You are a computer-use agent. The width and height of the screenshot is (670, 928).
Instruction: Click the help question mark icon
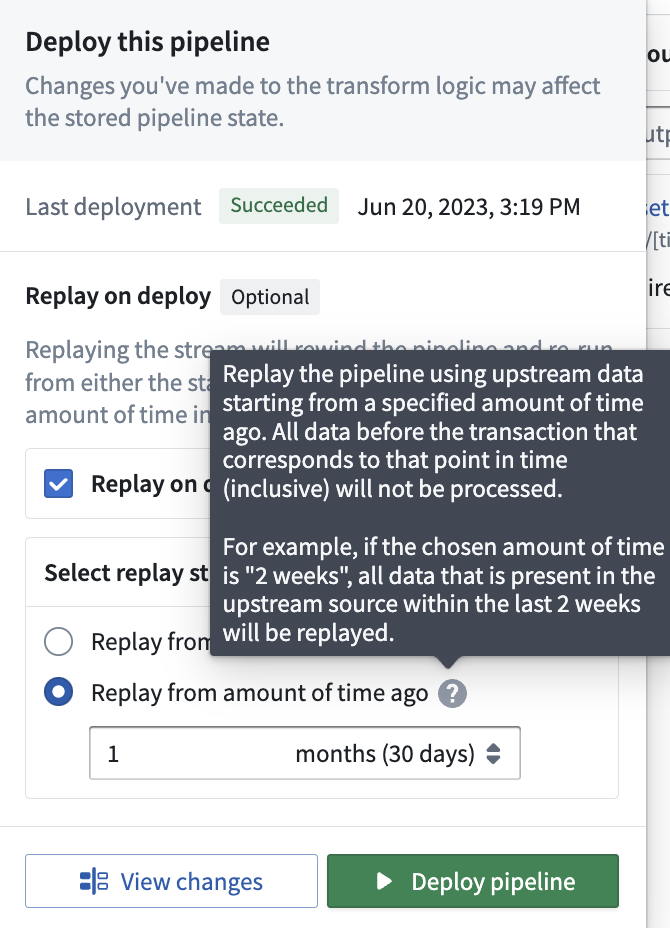tap(452, 693)
